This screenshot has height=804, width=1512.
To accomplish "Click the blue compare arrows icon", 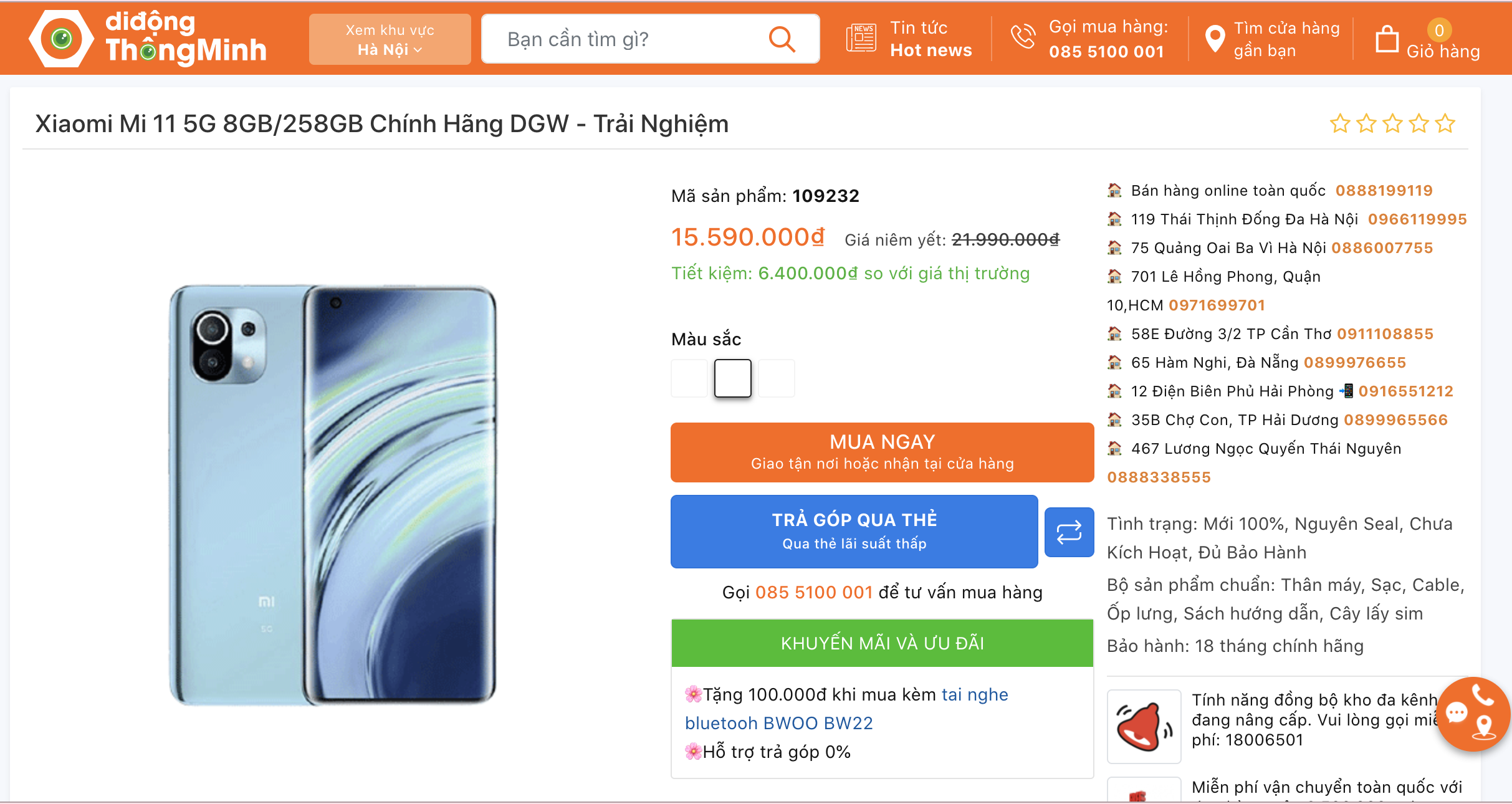I will pos(1069,532).
